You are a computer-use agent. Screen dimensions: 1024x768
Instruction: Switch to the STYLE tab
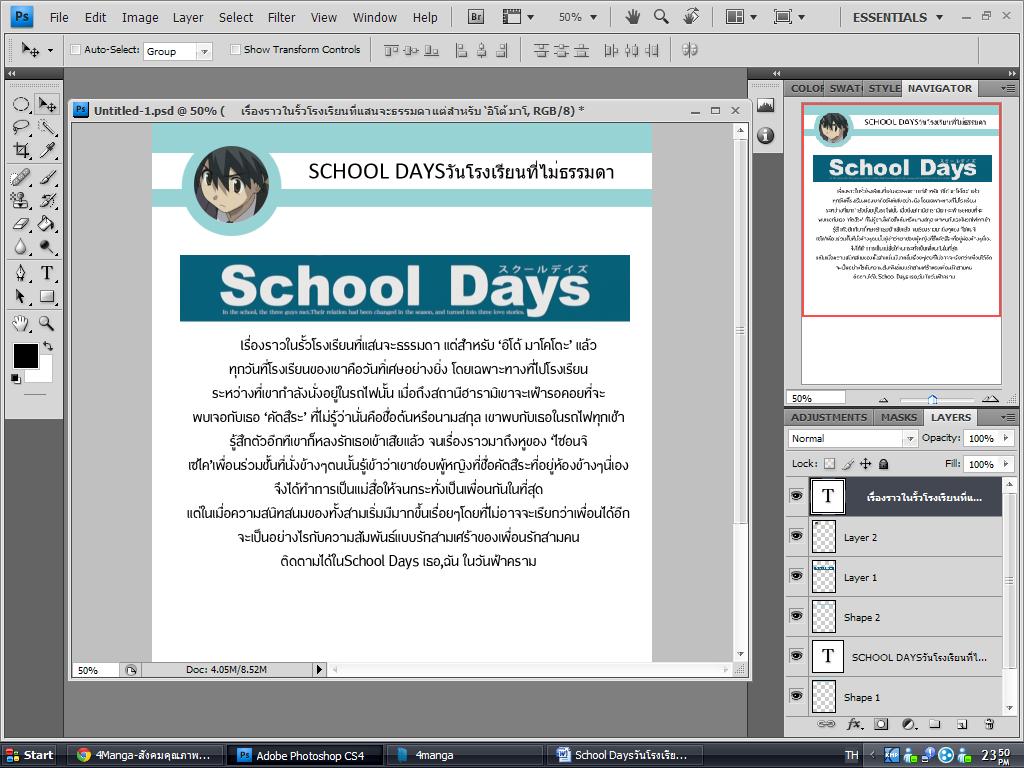click(884, 88)
